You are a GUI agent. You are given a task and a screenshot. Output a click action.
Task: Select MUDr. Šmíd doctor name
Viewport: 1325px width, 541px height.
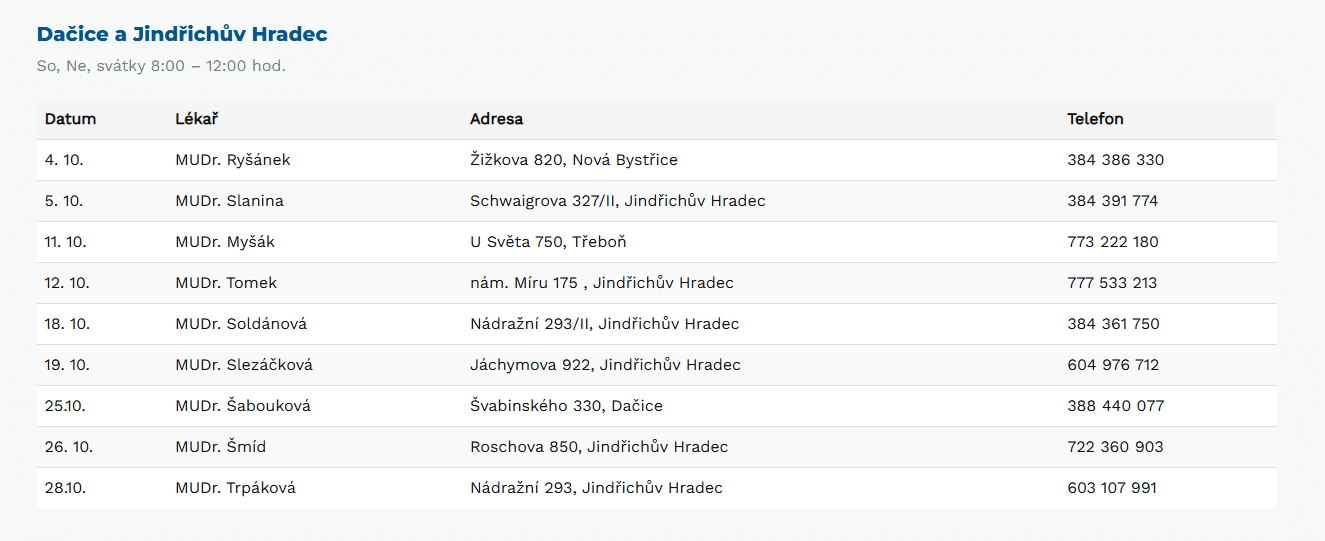[x=220, y=447]
